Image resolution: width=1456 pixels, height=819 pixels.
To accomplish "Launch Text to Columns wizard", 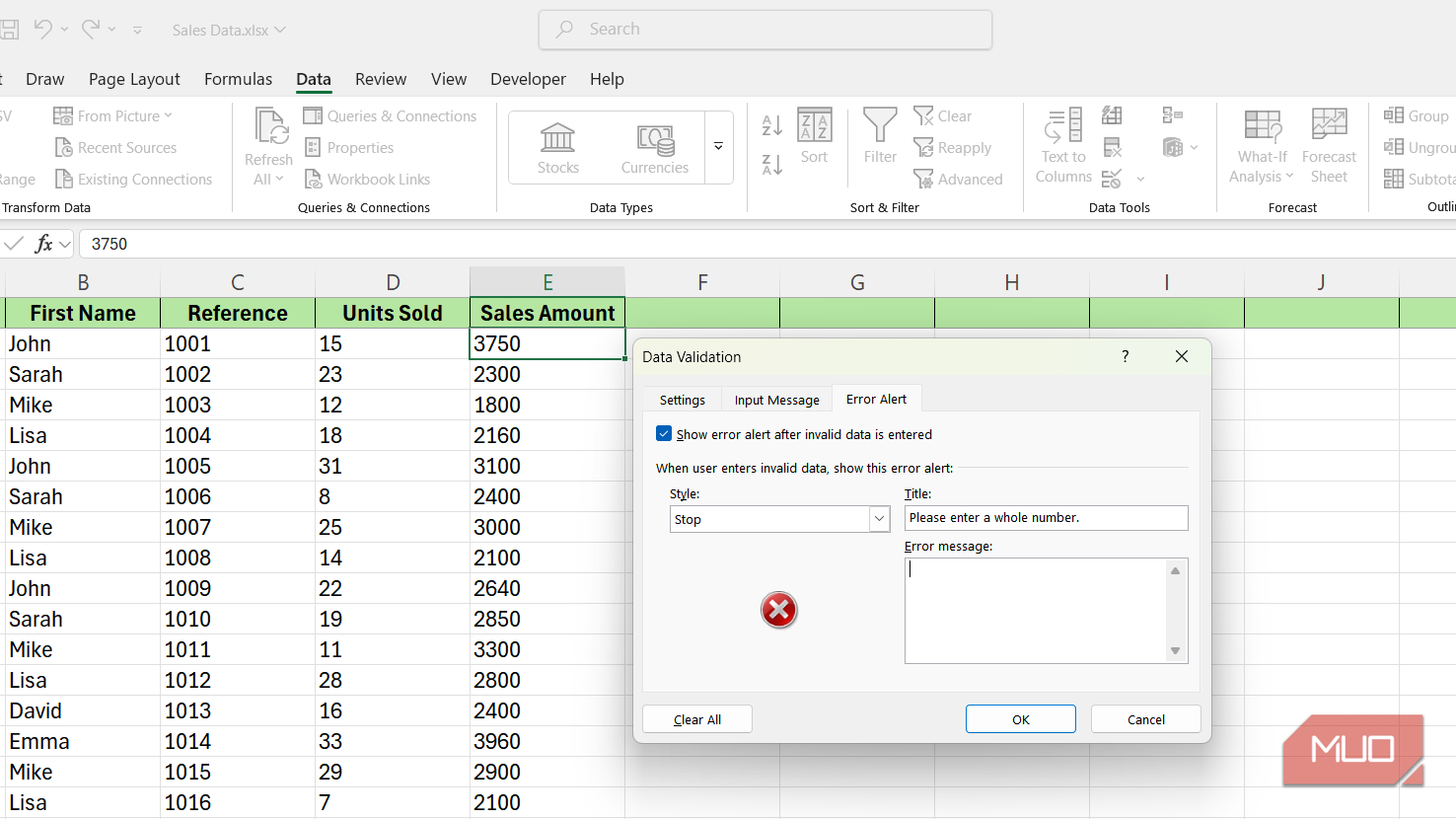I will tap(1063, 146).
